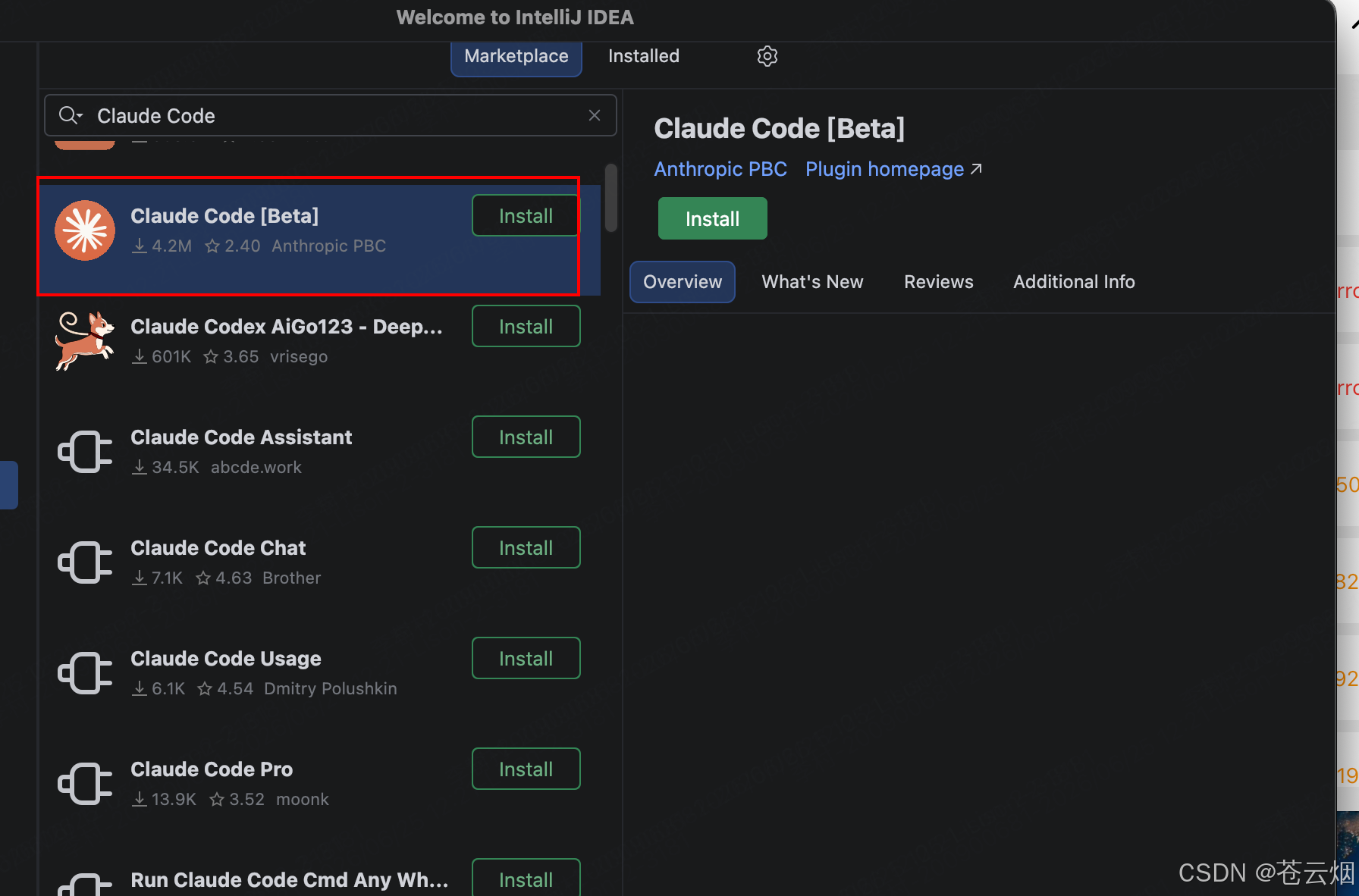Open the plugin settings gear menu
Viewport: 1359px width, 896px height.
click(x=767, y=56)
